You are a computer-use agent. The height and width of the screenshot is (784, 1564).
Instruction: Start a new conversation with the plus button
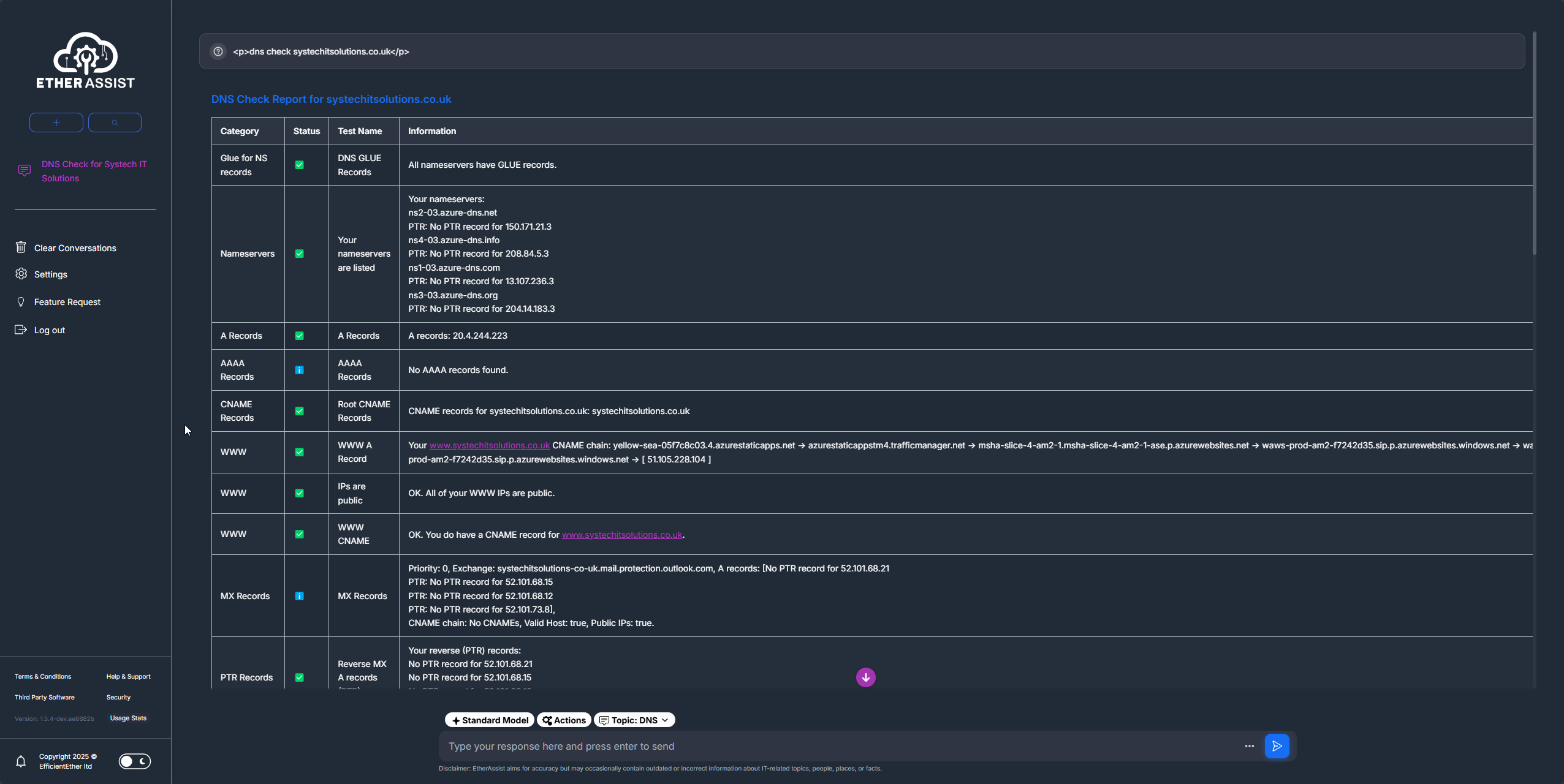click(56, 123)
